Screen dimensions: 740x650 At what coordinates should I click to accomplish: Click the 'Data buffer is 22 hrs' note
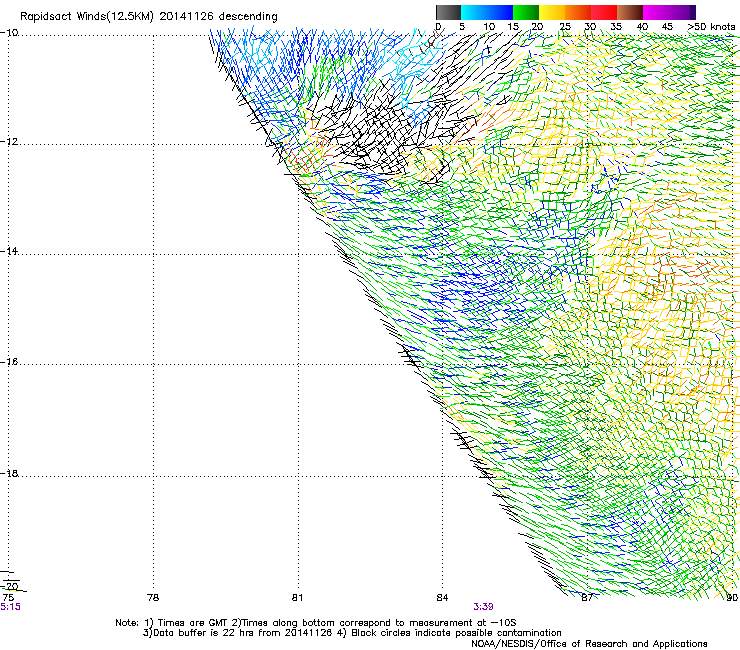(x=352, y=633)
